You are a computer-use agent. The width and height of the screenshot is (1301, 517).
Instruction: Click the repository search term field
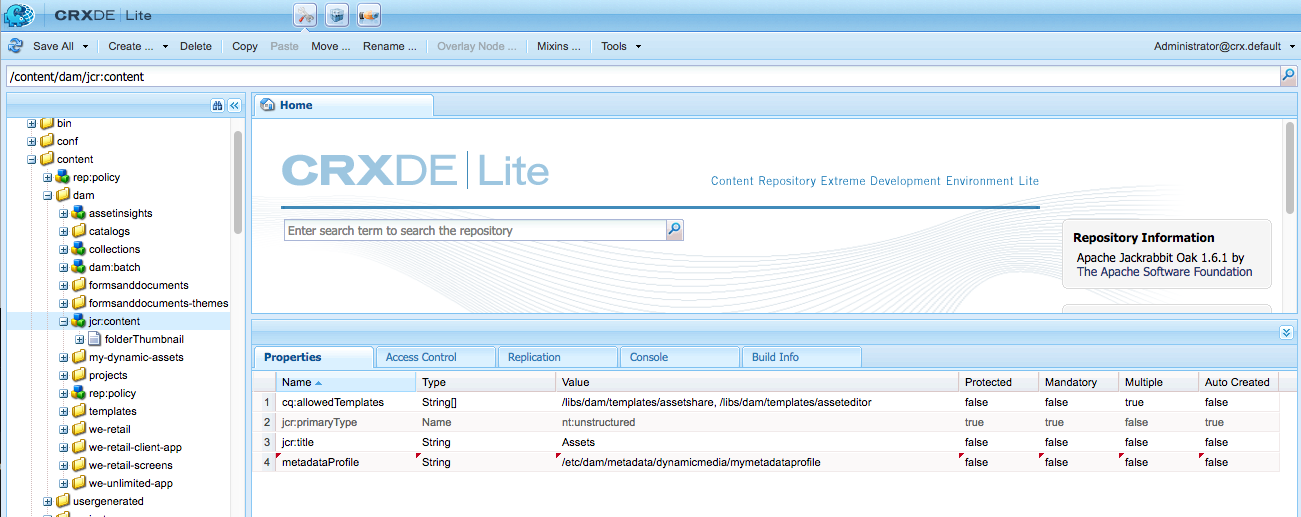coord(475,230)
